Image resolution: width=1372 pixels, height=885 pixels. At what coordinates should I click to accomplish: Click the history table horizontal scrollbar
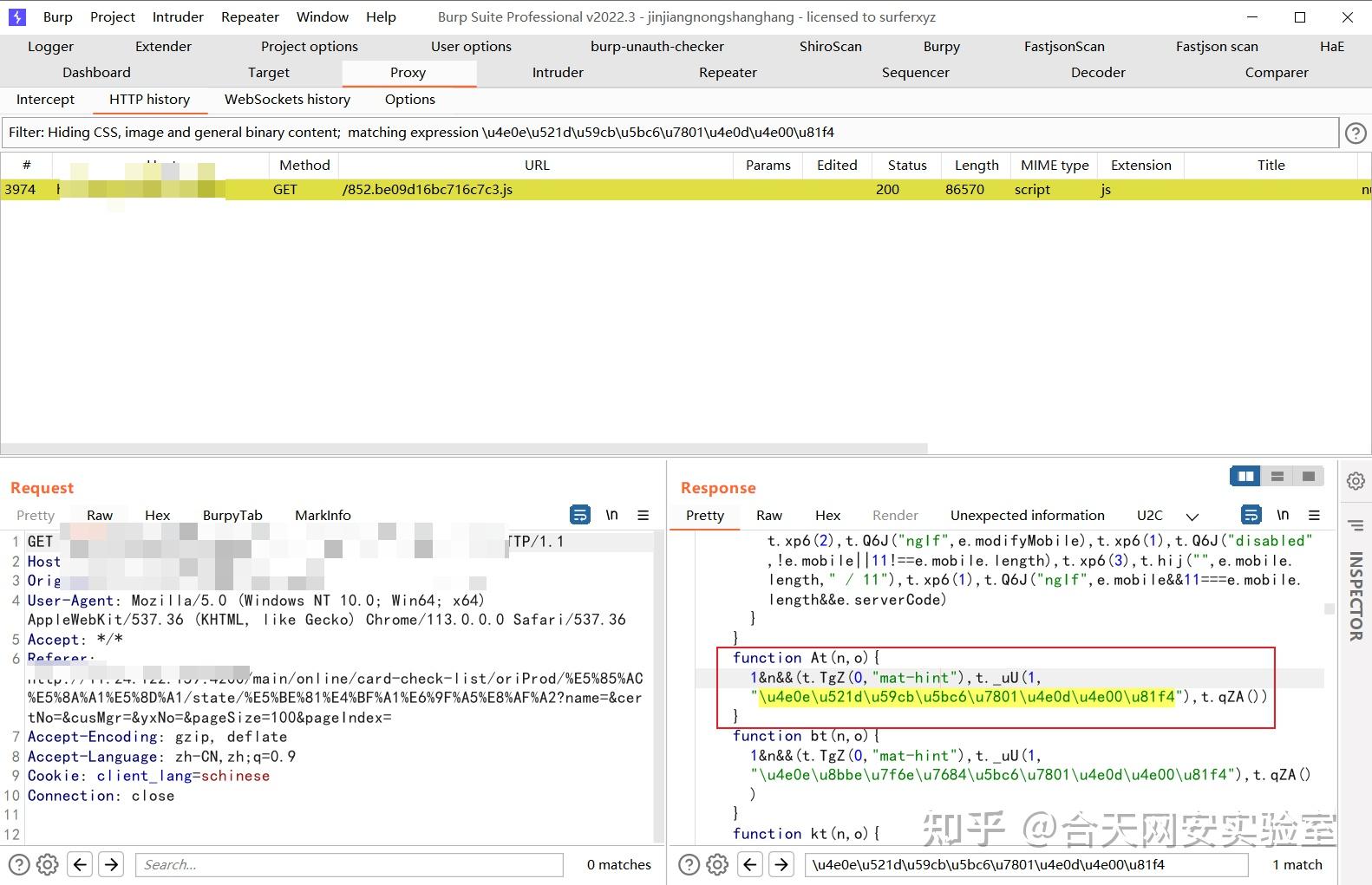[x=464, y=449]
